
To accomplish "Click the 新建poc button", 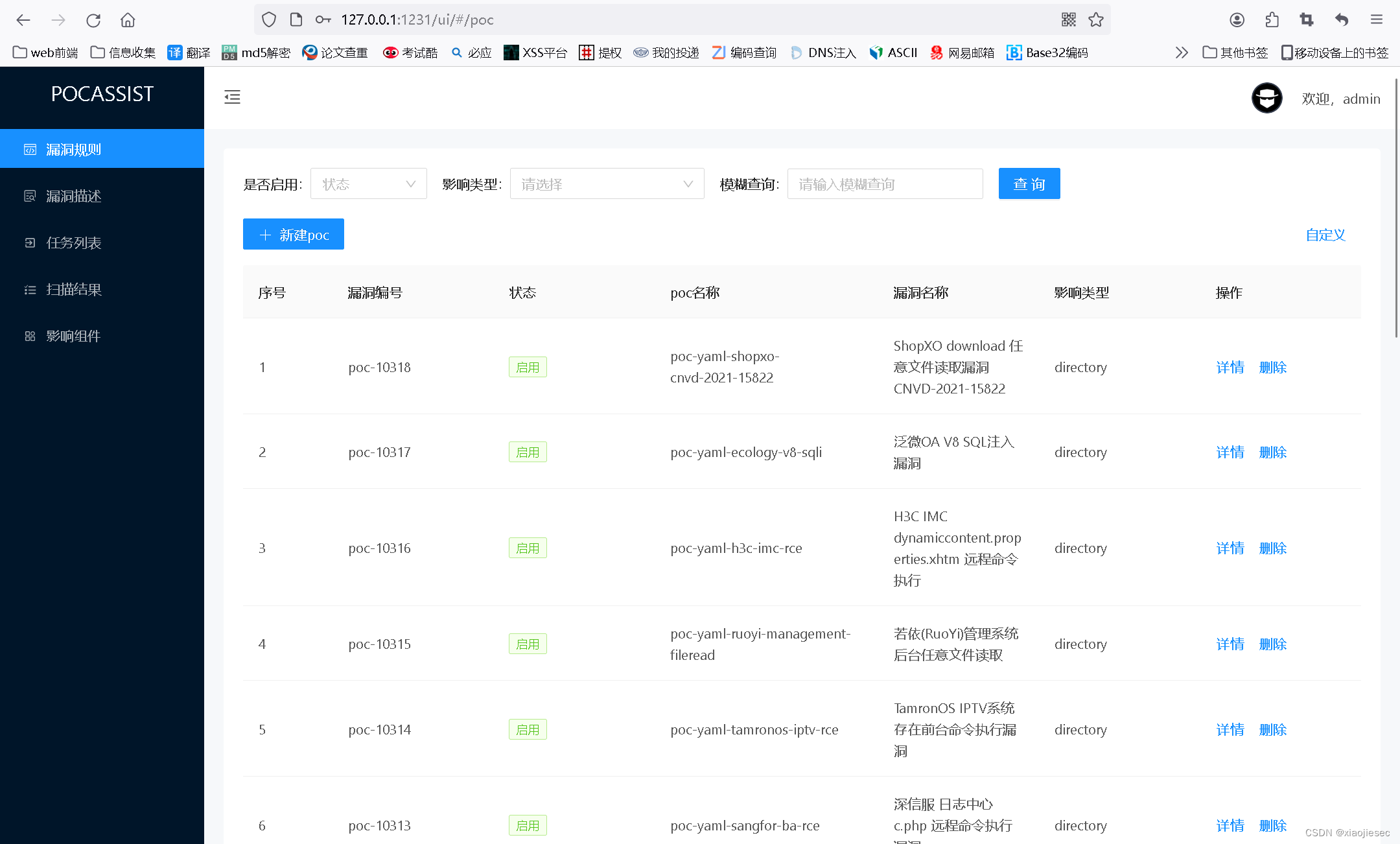I will (294, 235).
